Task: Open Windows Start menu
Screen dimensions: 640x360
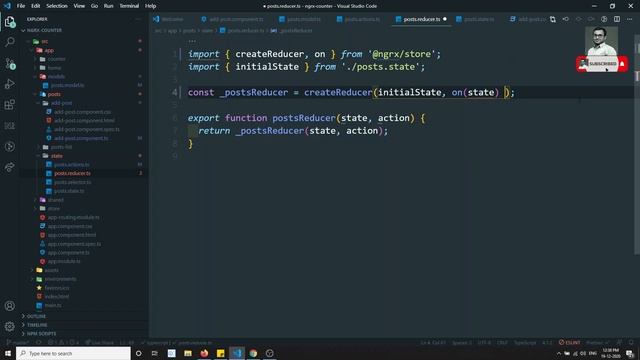Action: [x=8, y=353]
